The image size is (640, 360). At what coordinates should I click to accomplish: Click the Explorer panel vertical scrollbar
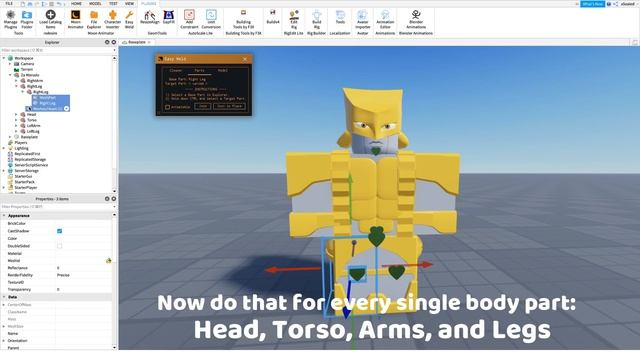[x=114, y=124]
